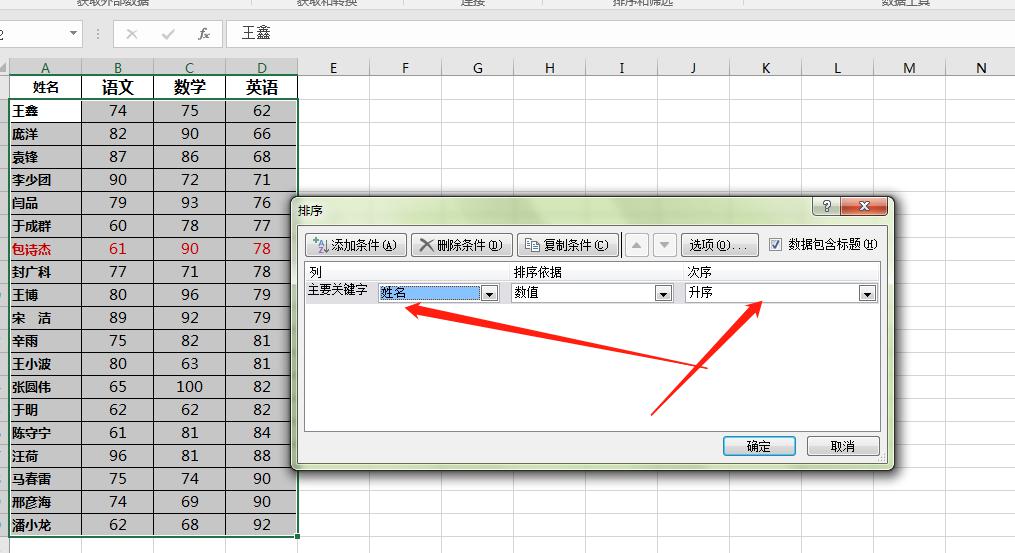This screenshot has height=553, width=1015.
Task: Select column B header
Action: click(118, 67)
